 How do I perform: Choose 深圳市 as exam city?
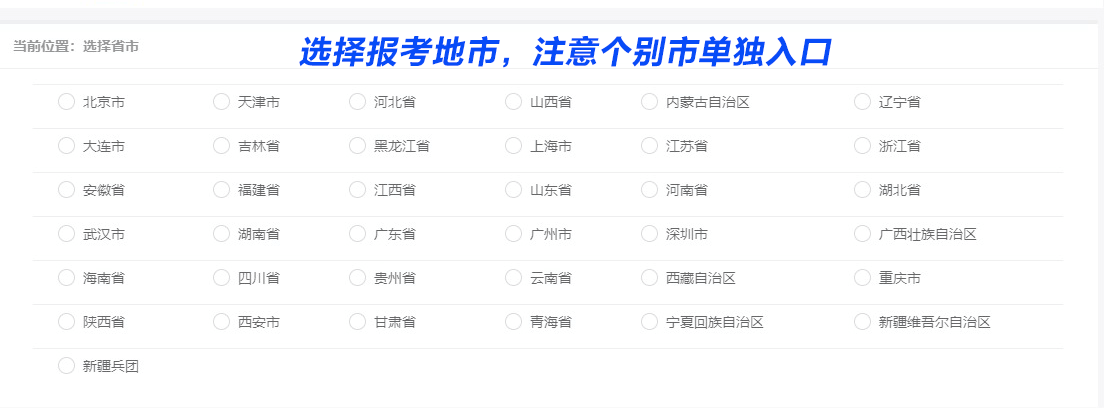click(650, 234)
